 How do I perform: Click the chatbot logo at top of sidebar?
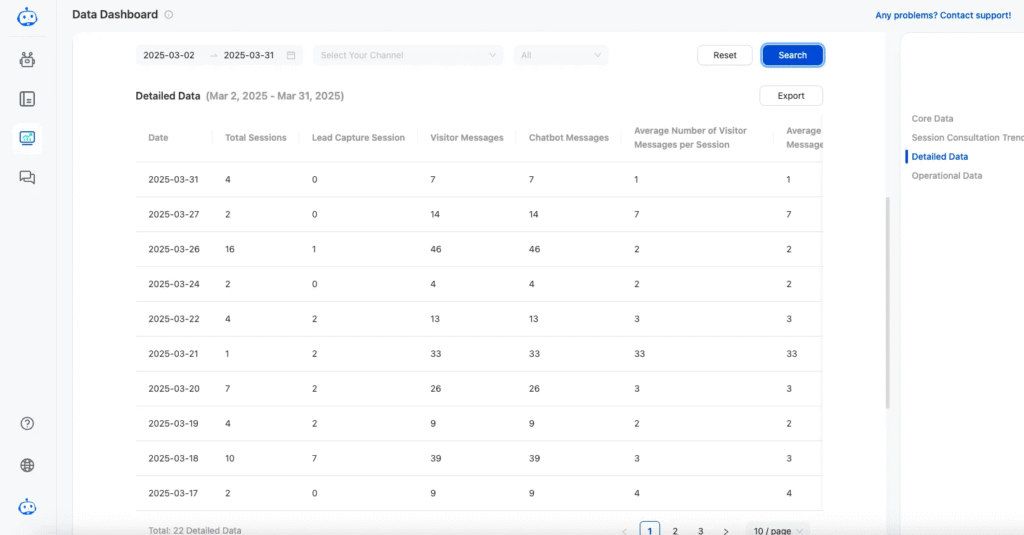click(x=27, y=17)
